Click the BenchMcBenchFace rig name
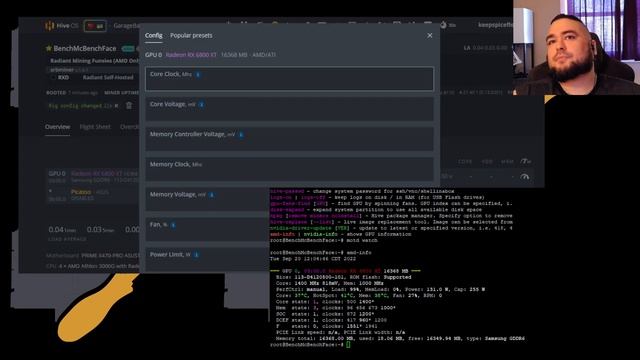This screenshot has height=360, width=640. click(x=85, y=48)
